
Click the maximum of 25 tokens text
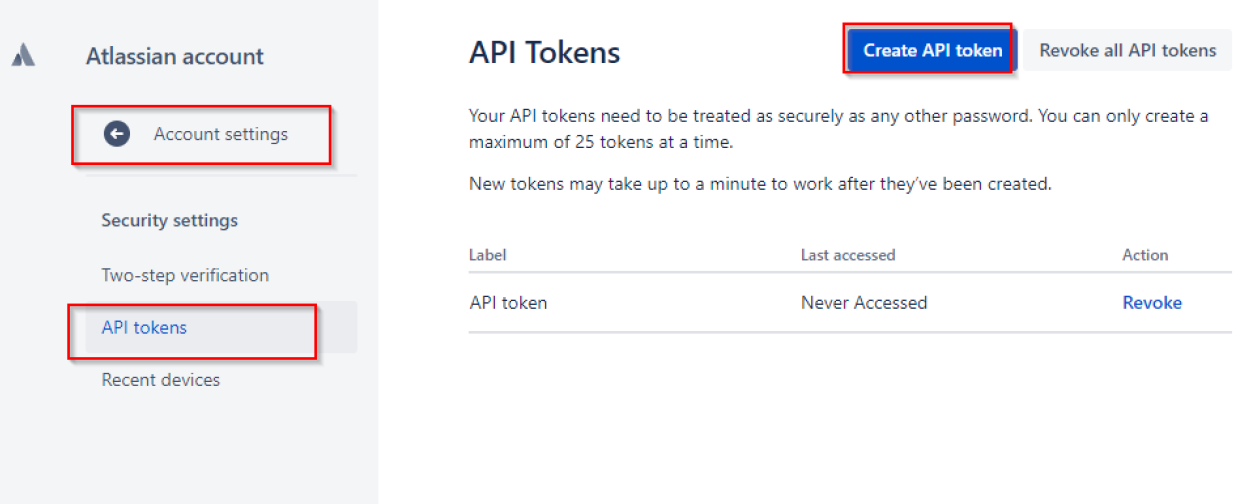coord(601,142)
